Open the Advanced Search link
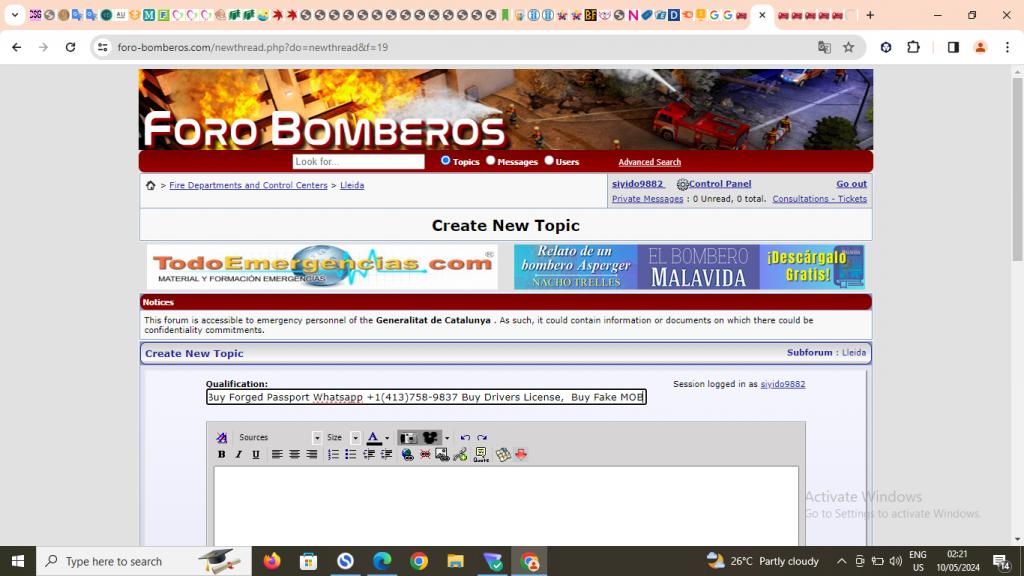The width and height of the screenshot is (1024, 576). [x=650, y=162]
